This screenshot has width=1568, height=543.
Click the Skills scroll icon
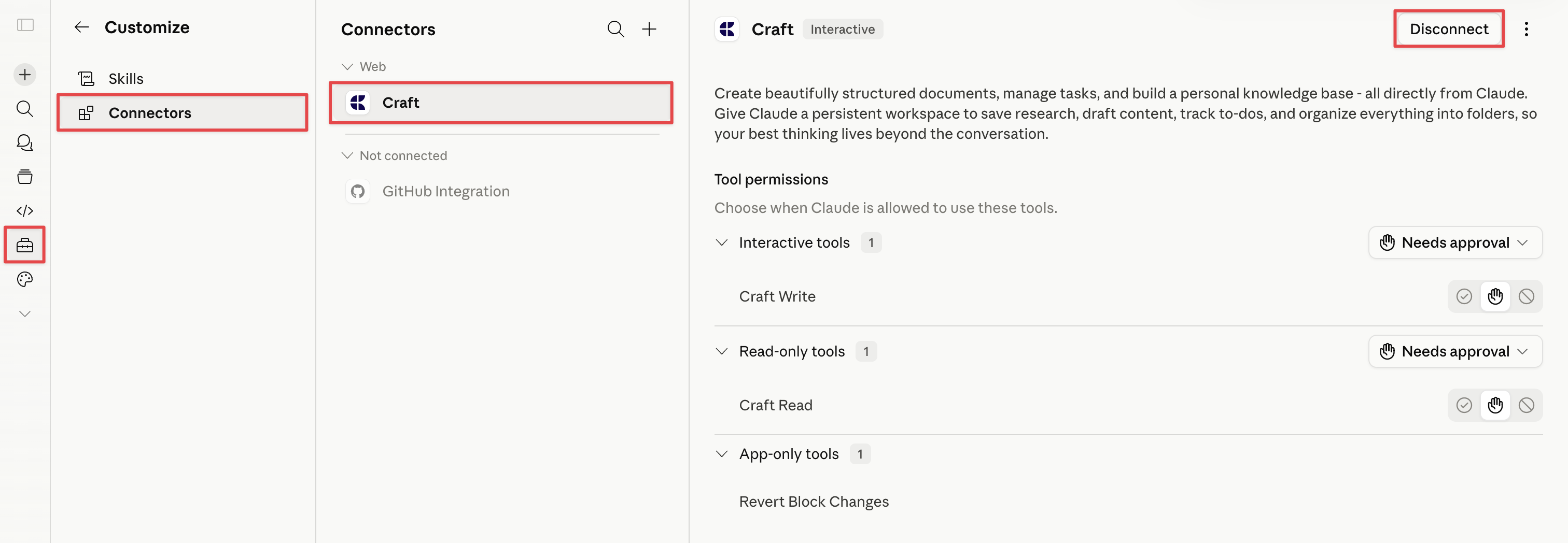coord(87,78)
